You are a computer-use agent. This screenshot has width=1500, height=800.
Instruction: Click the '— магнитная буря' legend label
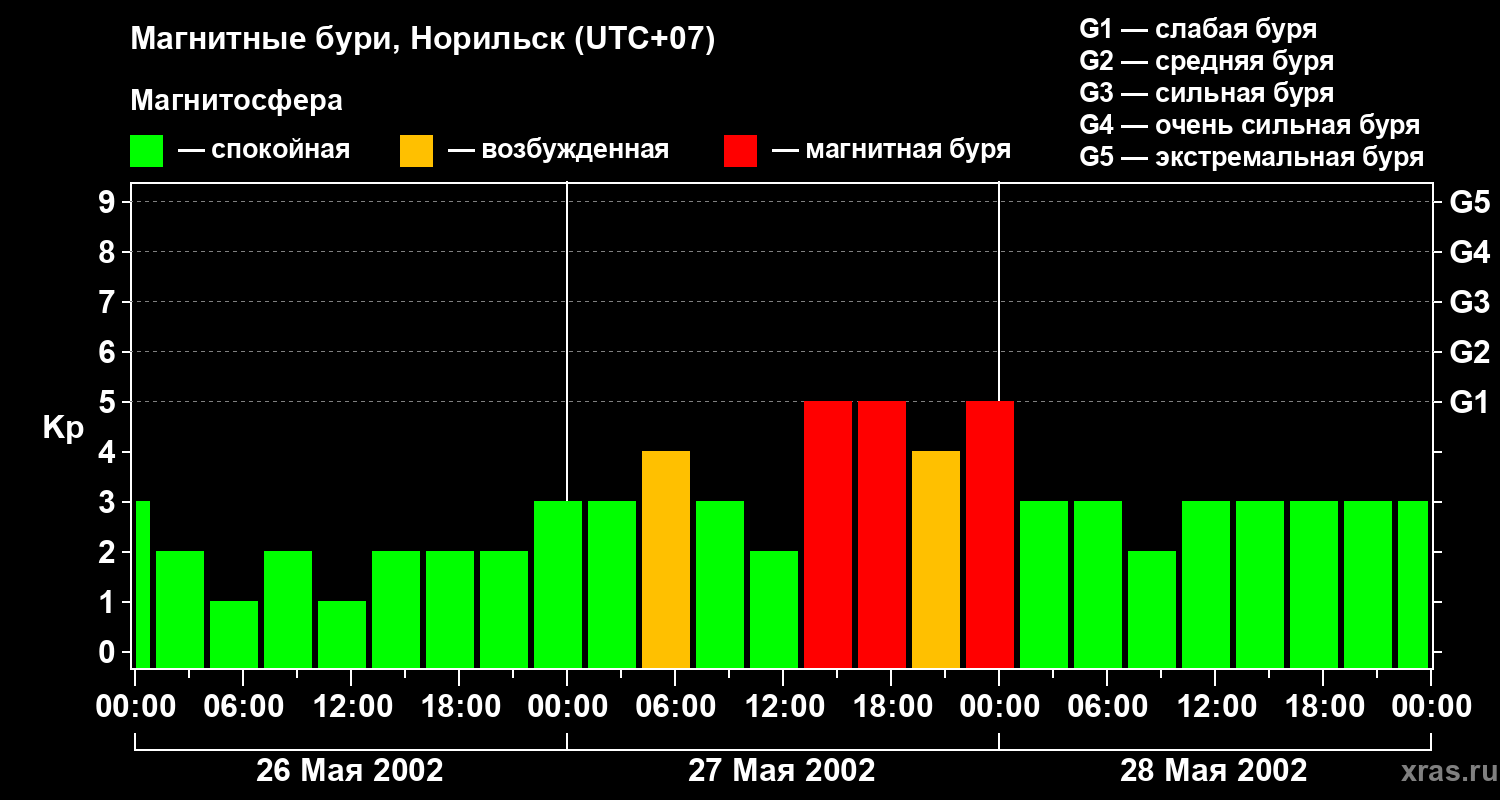pos(892,150)
